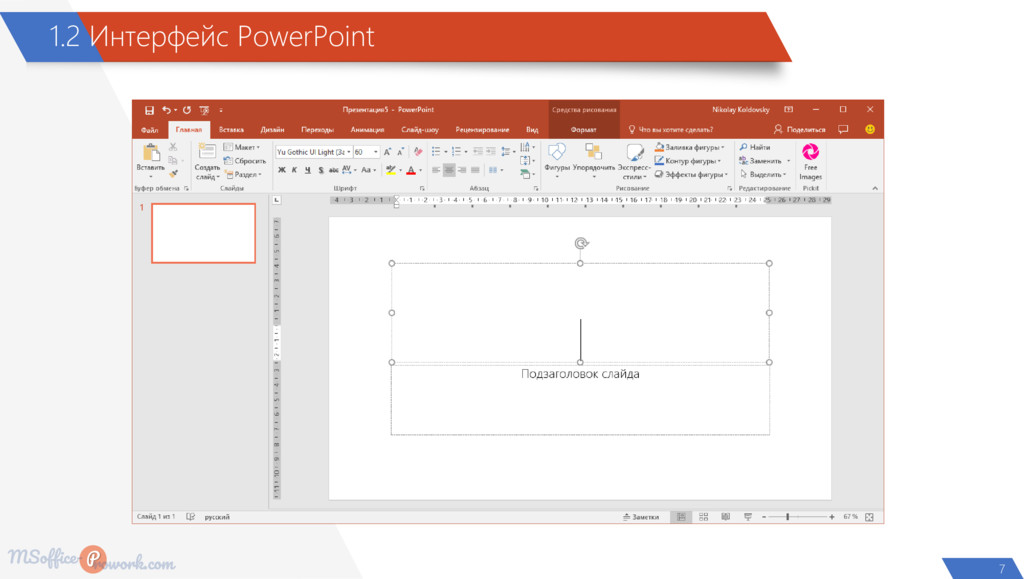Click the Redo icon in title bar
The height and width of the screenshot is (579, 1024).
[x=187, y=110]
